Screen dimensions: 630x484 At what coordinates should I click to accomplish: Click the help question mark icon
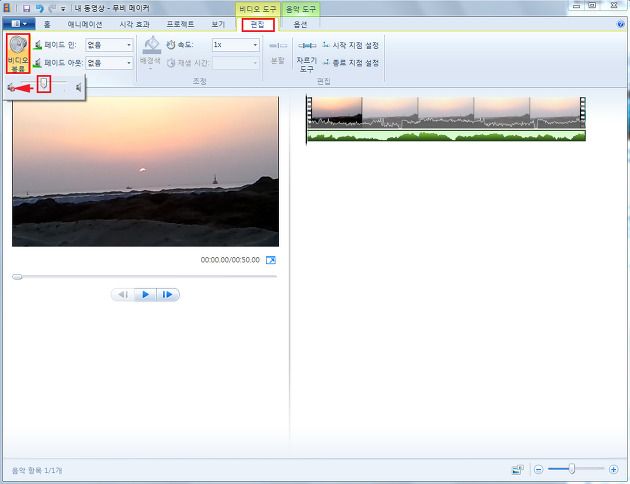point(621,24)
